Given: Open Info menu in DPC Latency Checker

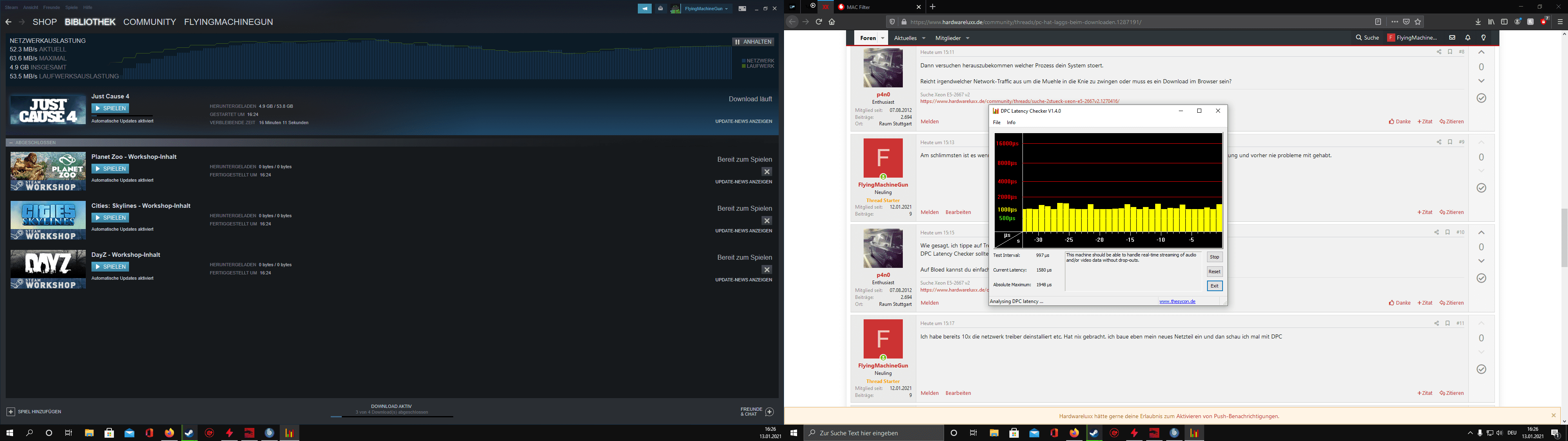Looking at the screenshot, I should pos(1011,122).
